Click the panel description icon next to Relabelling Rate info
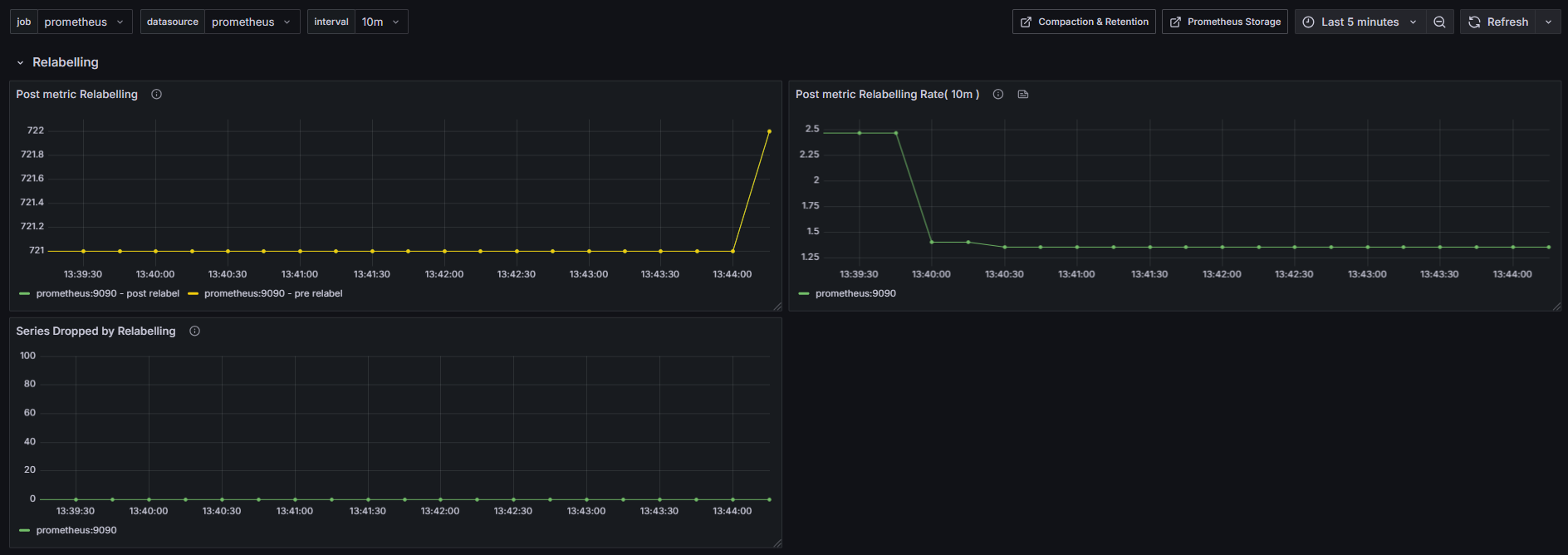 click(x=1023, y=95)
